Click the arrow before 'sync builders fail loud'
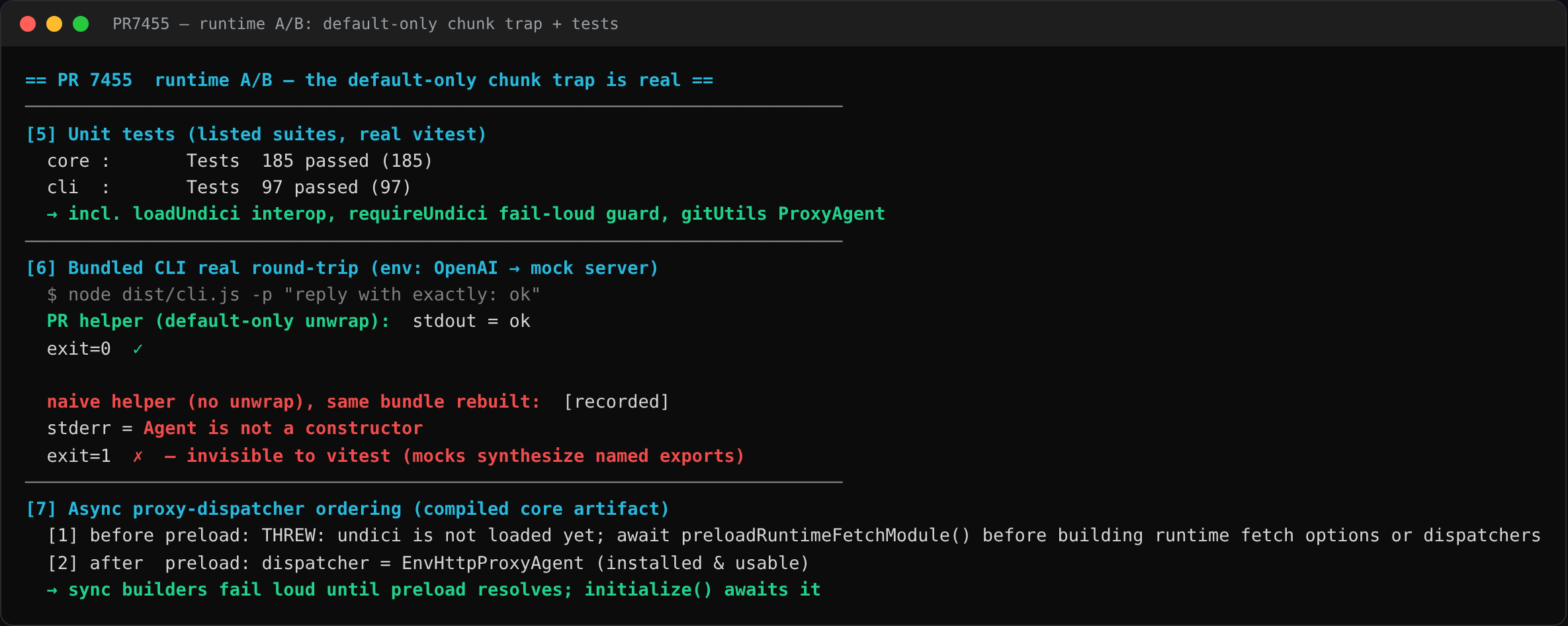1568x626 pixels. (x=52, y=590)
